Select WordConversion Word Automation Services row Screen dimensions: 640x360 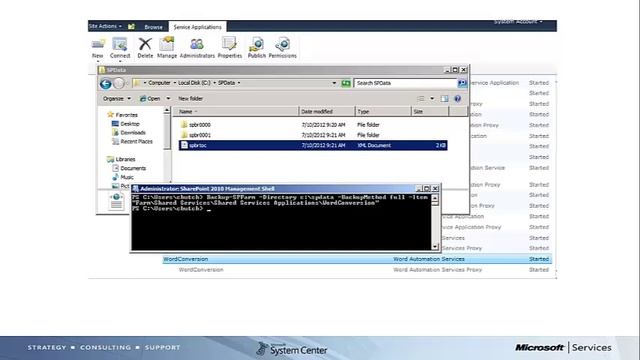357,259
